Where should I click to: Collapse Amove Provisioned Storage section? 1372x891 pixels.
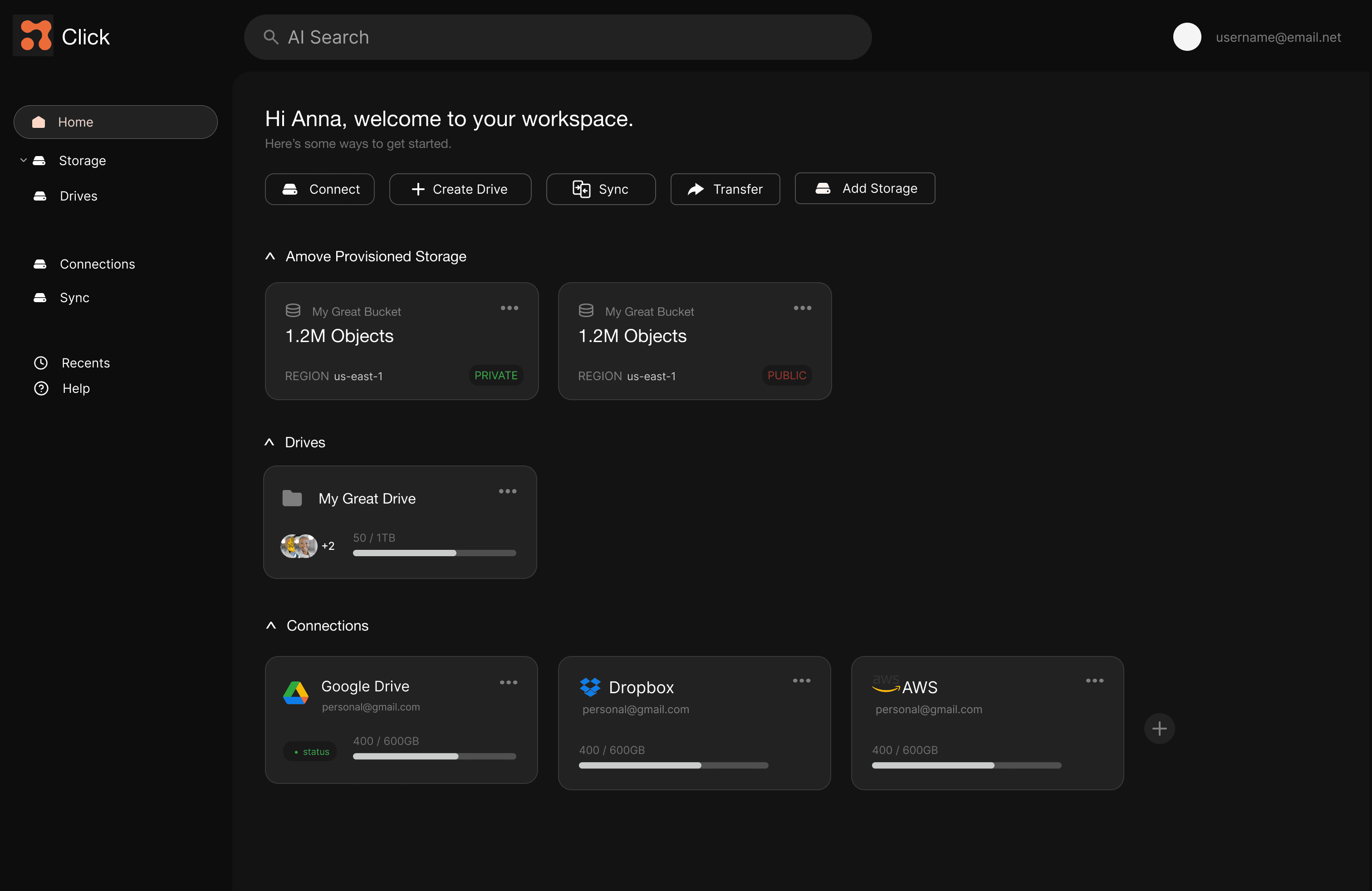(x=270, y=256)
